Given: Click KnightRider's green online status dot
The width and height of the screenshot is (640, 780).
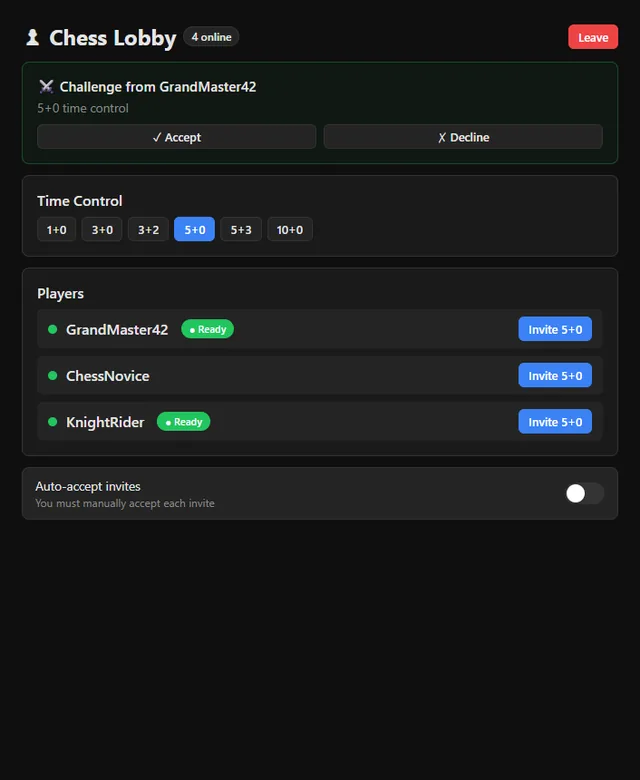Looking at the screenshot, I should tap(52, 422).
